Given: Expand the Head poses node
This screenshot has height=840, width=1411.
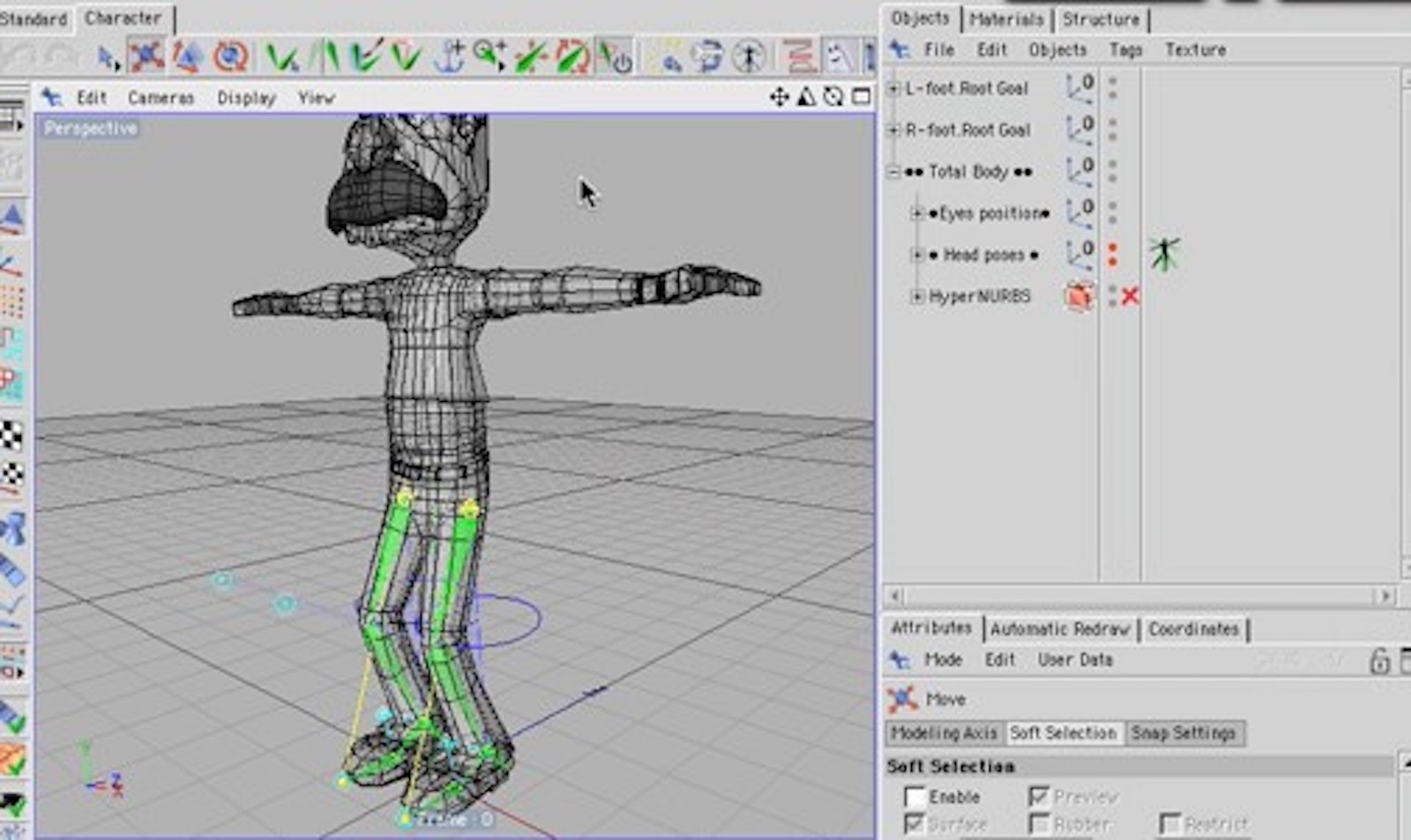Looking at the screenshot, I should [x=917, y=255].
